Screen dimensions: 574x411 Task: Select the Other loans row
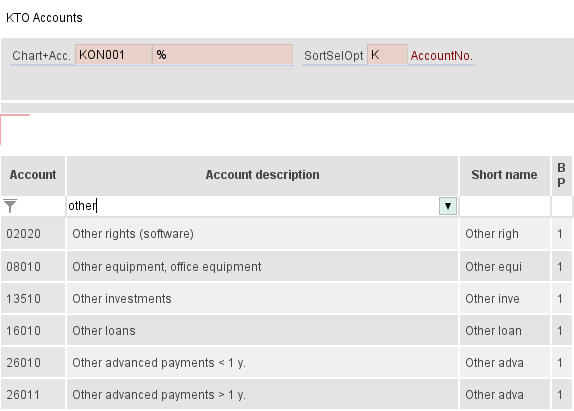(x=286, y=330)
